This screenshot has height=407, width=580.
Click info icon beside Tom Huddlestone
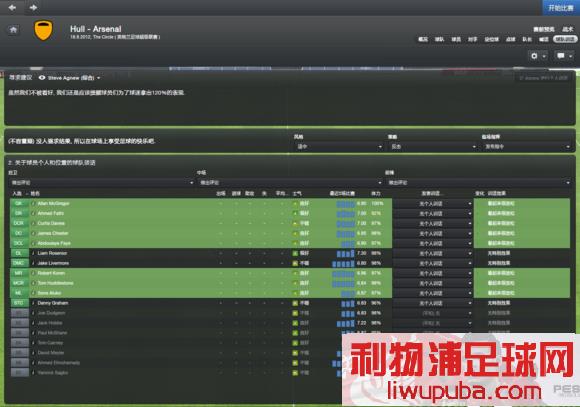(33, 283)
